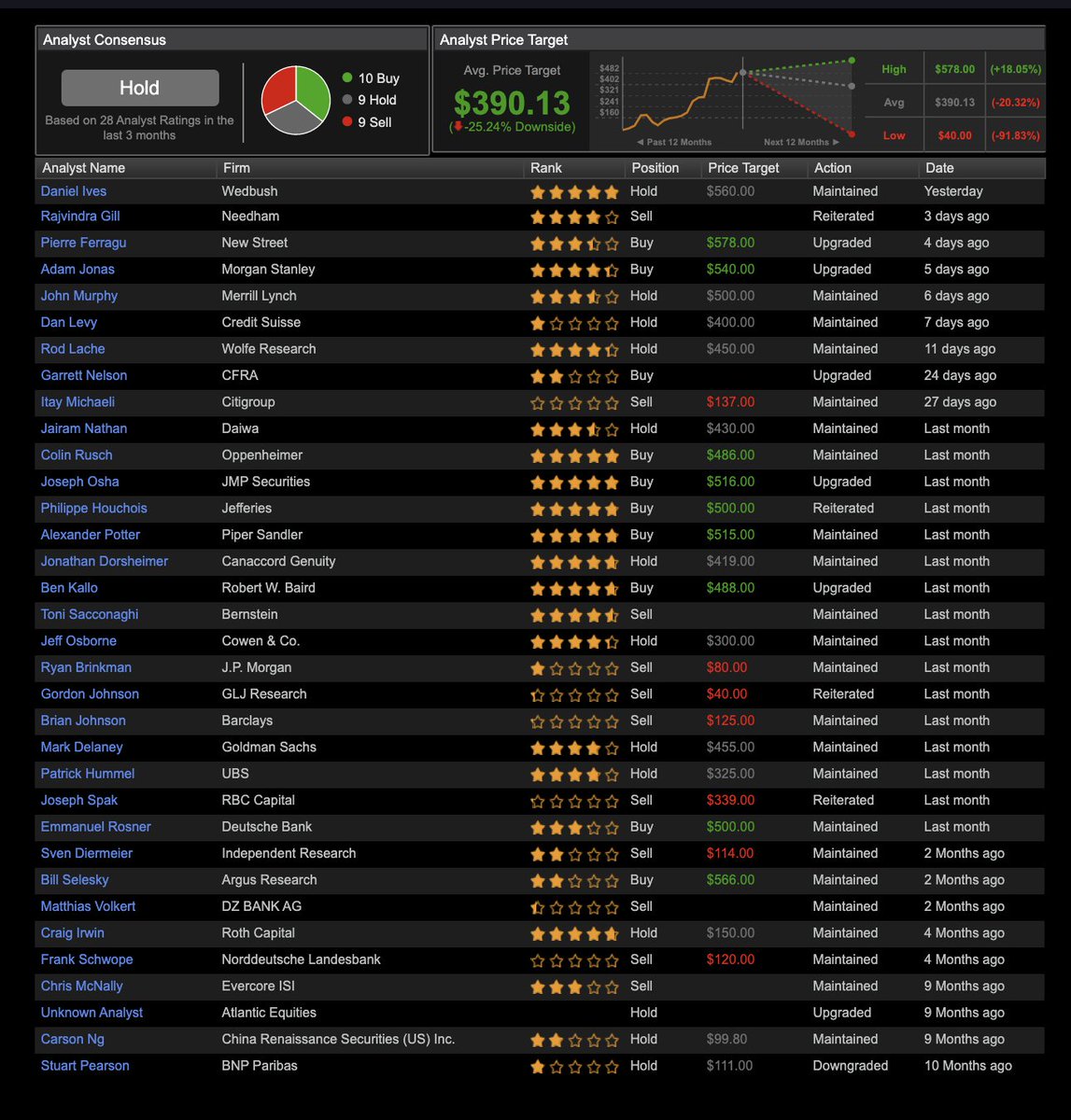The height and width of the screenshot is (1120, 1071).
Task: Click the Avg $390.13 table value
Action: [x=954, y=103]
